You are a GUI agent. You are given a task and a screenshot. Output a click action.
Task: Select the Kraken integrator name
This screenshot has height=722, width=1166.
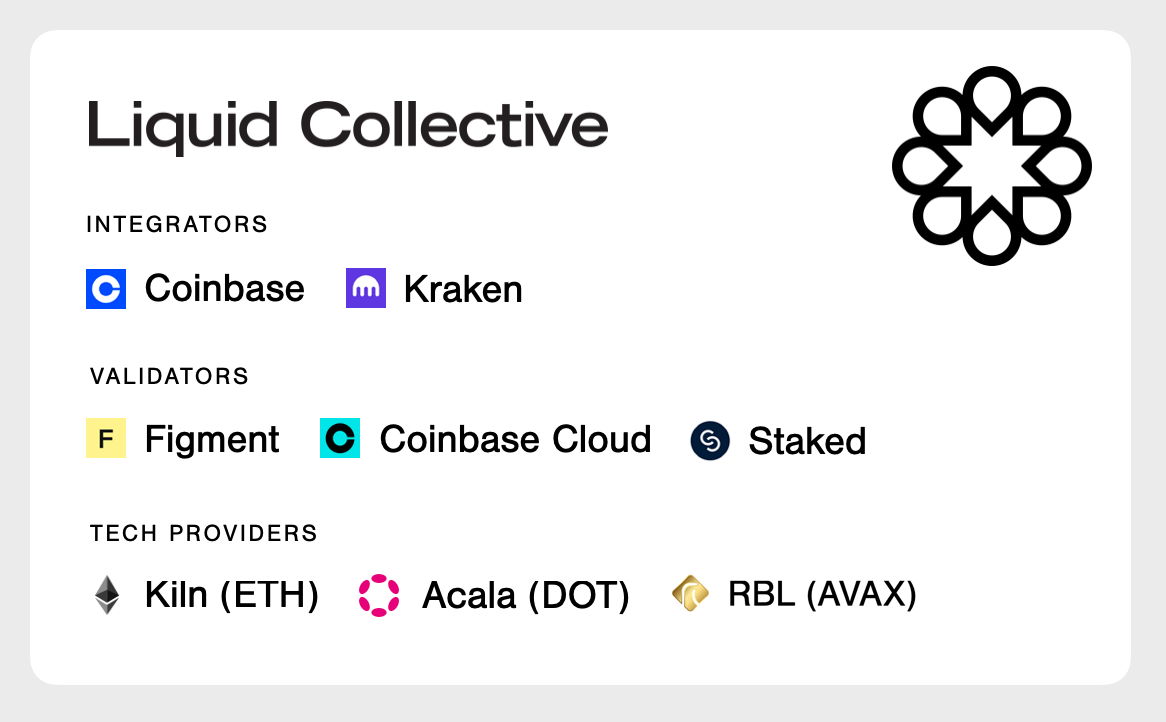coord(463,289)
